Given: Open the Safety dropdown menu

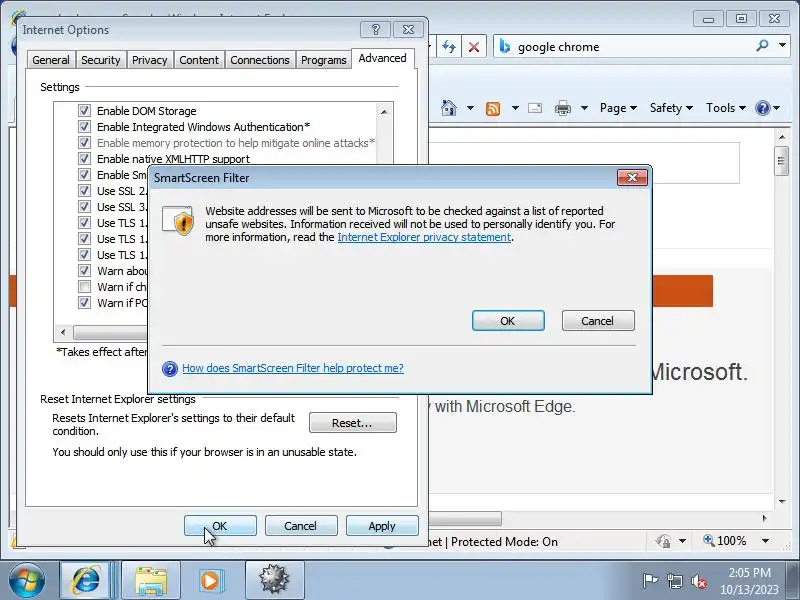Looking at the screenshot, I should [671, 108].
